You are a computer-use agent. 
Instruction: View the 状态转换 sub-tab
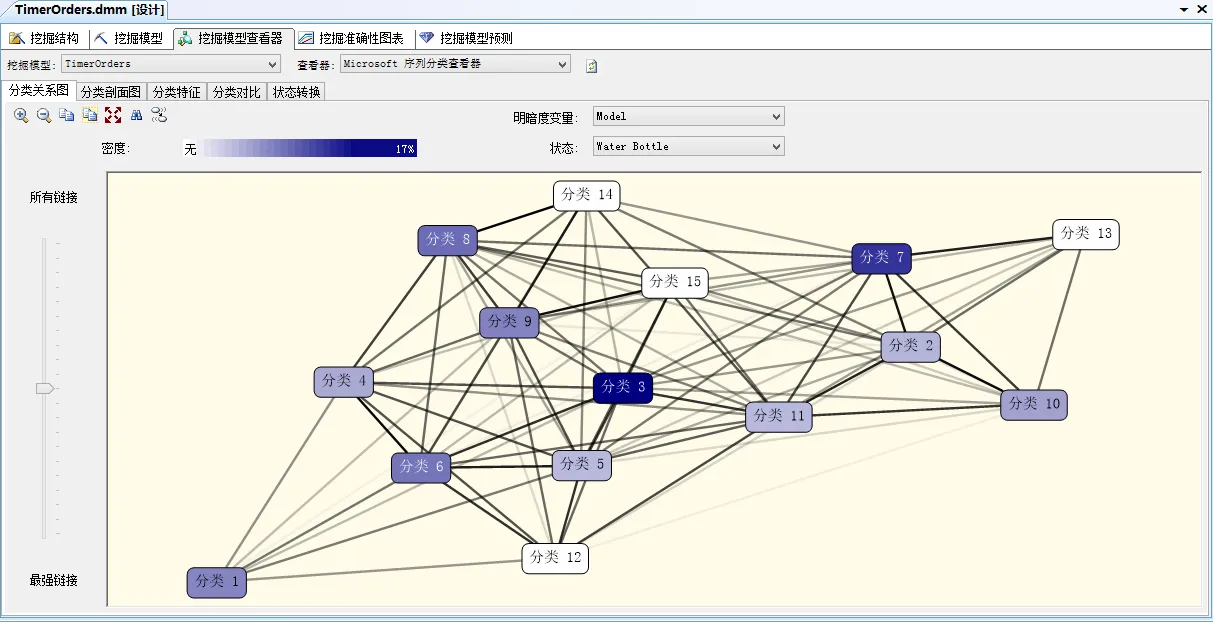coord(297,91)
